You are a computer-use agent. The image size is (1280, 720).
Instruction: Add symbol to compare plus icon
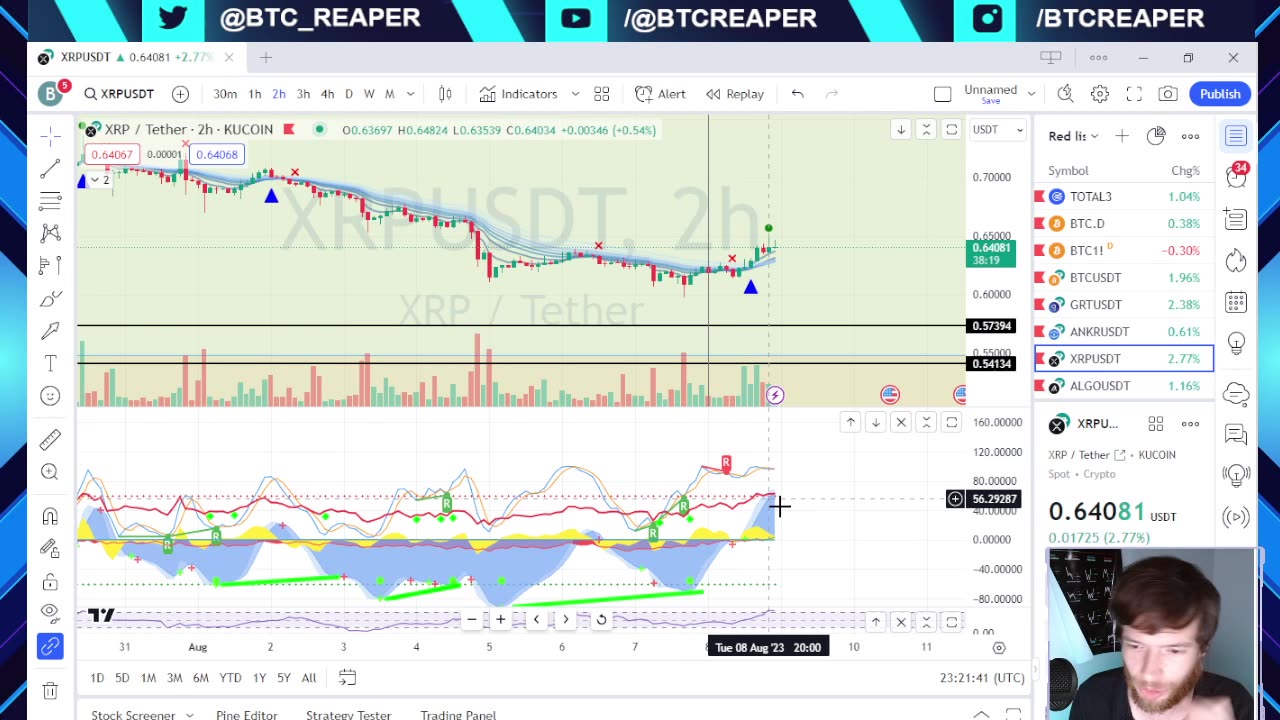coord(180,94)
